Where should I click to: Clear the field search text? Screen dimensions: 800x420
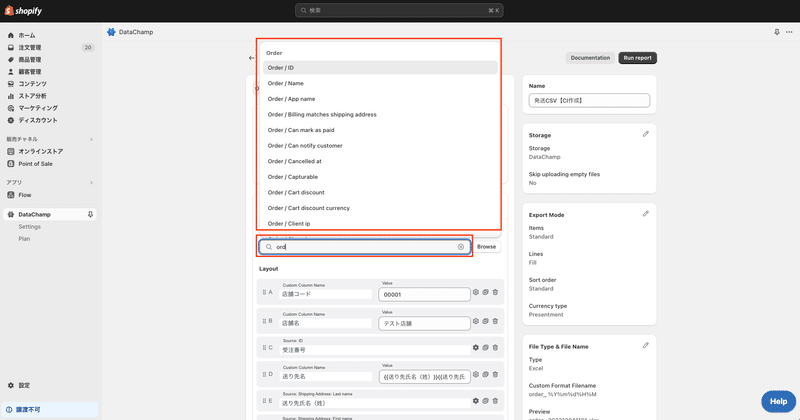tap(461, 246)
